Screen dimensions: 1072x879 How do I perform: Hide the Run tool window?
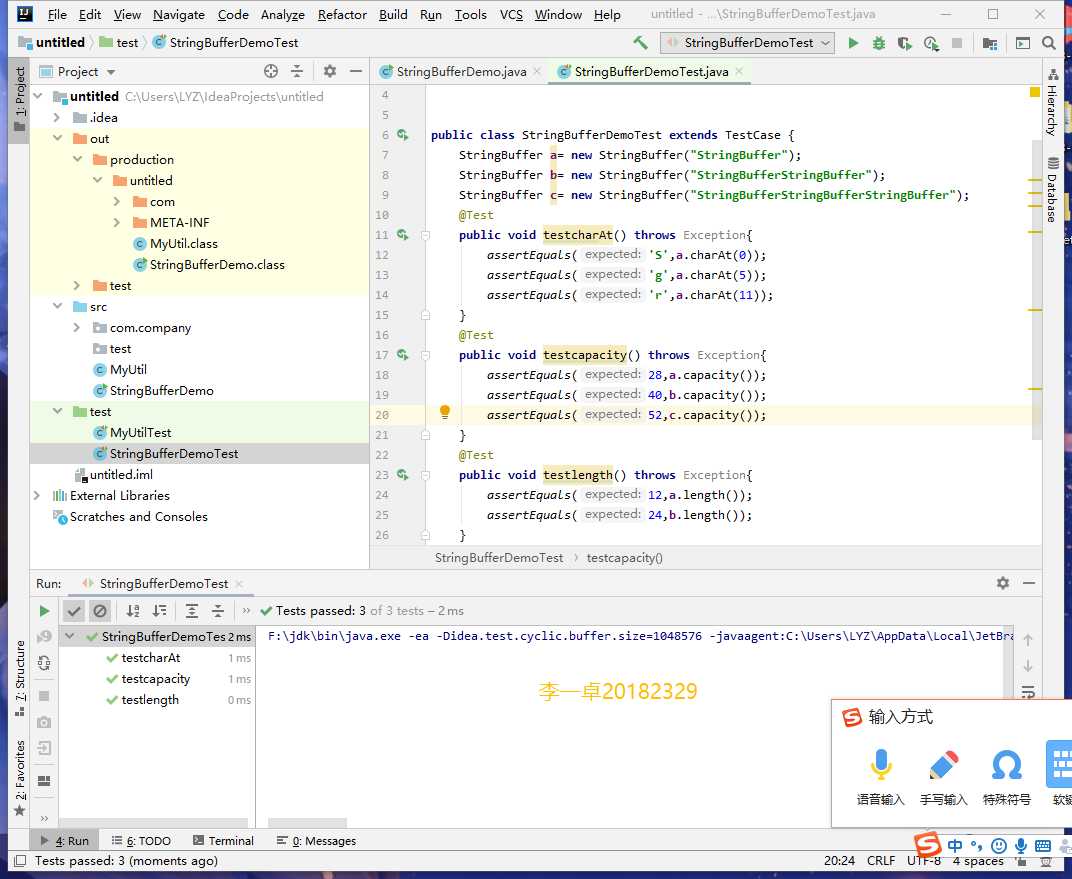point(1029,583)
